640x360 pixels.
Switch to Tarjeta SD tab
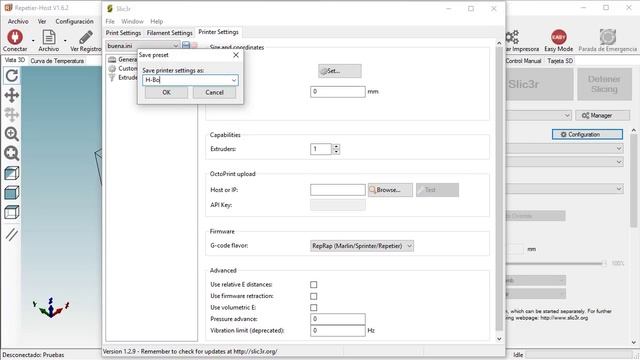click(x=560, y=61)
